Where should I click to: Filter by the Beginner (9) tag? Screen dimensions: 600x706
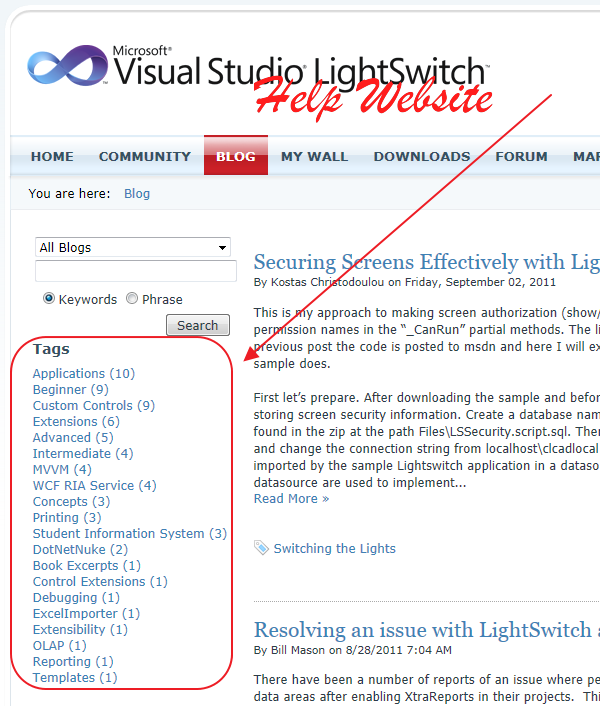point(71,389)
